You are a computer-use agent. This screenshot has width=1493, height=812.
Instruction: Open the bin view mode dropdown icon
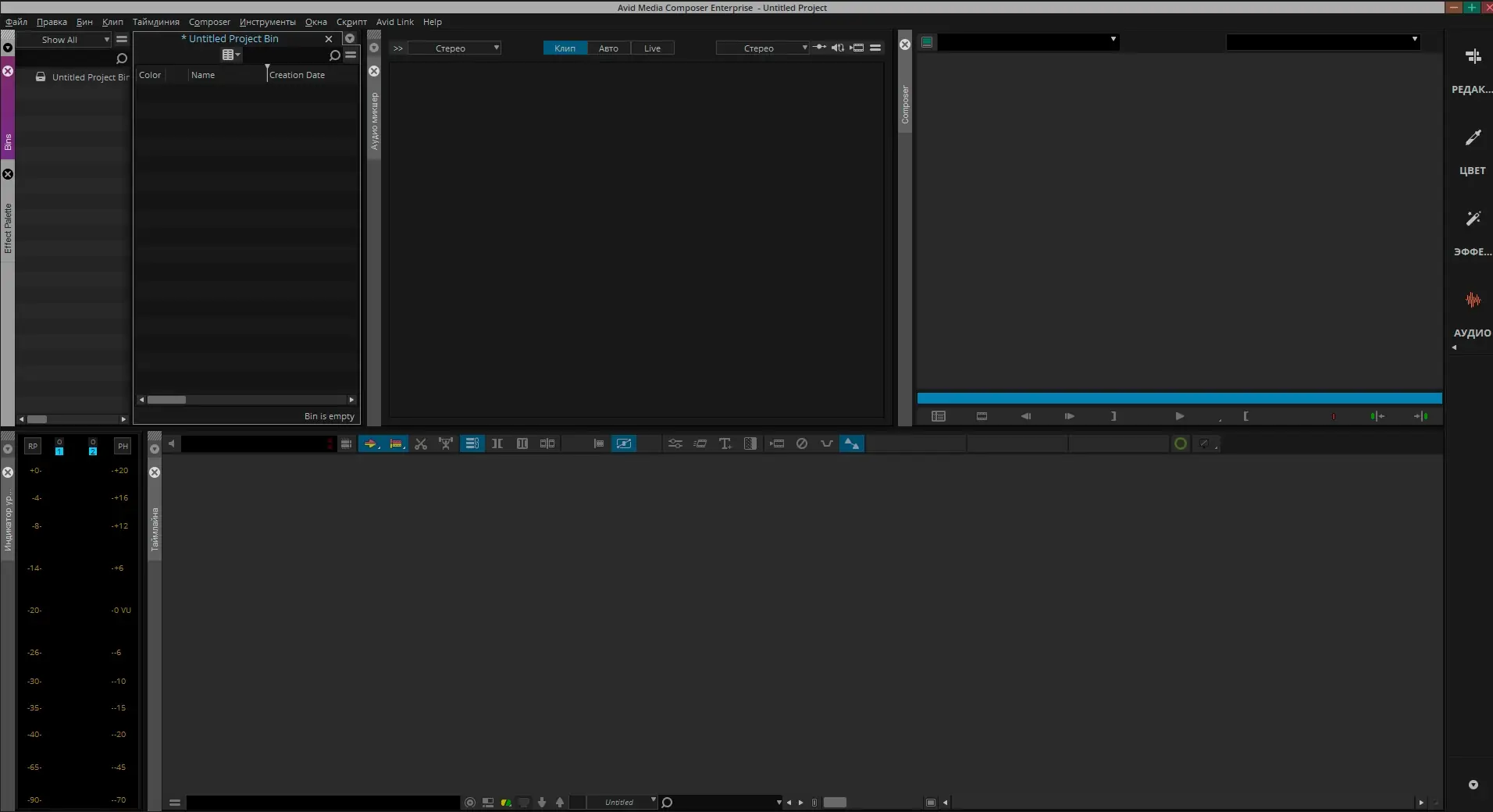[231, 55]
